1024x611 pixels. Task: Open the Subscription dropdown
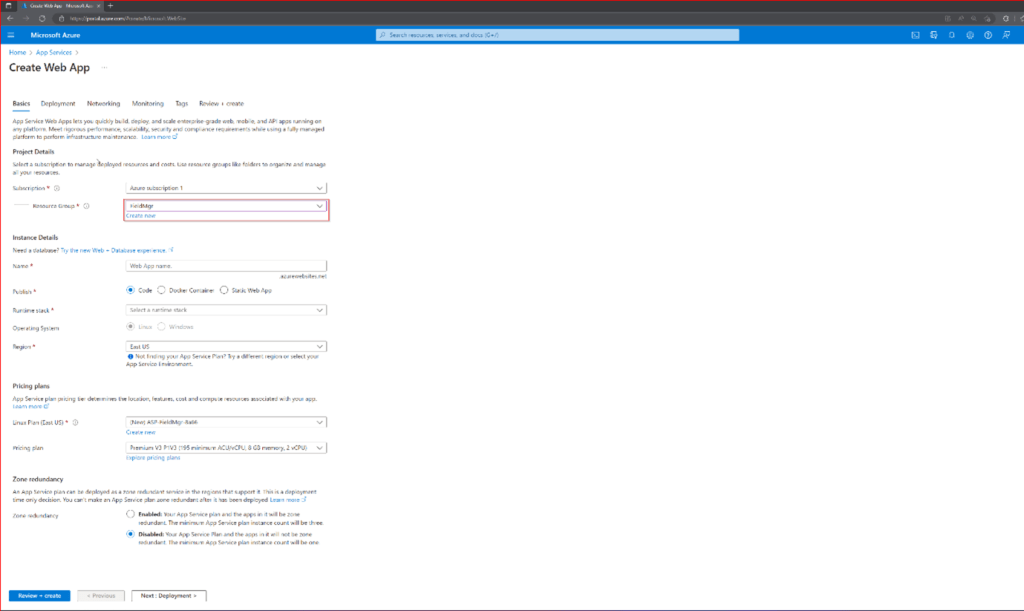pos(226,188)
